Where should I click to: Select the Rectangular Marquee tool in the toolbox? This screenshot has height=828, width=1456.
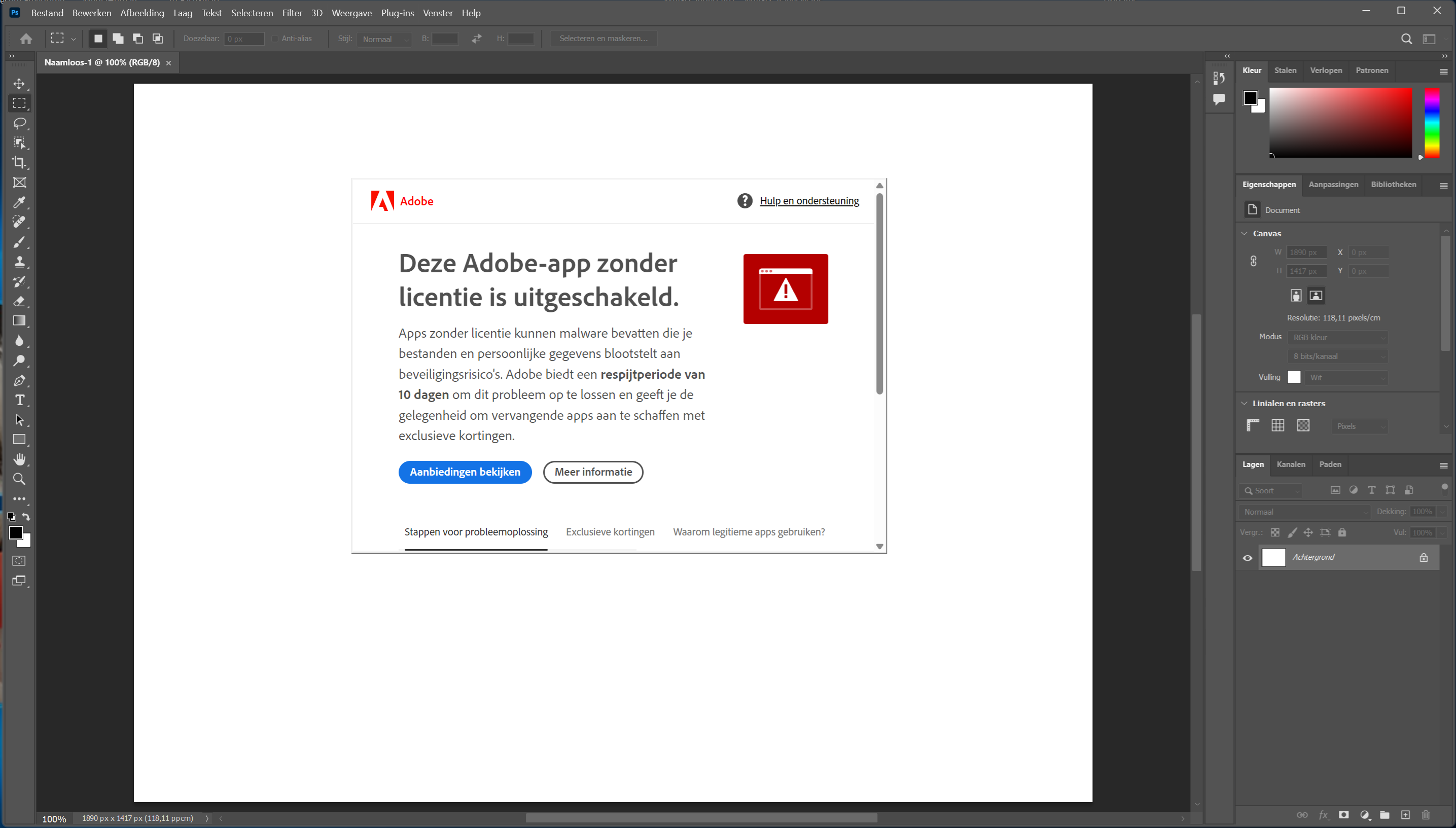click(x=19, y=103)
